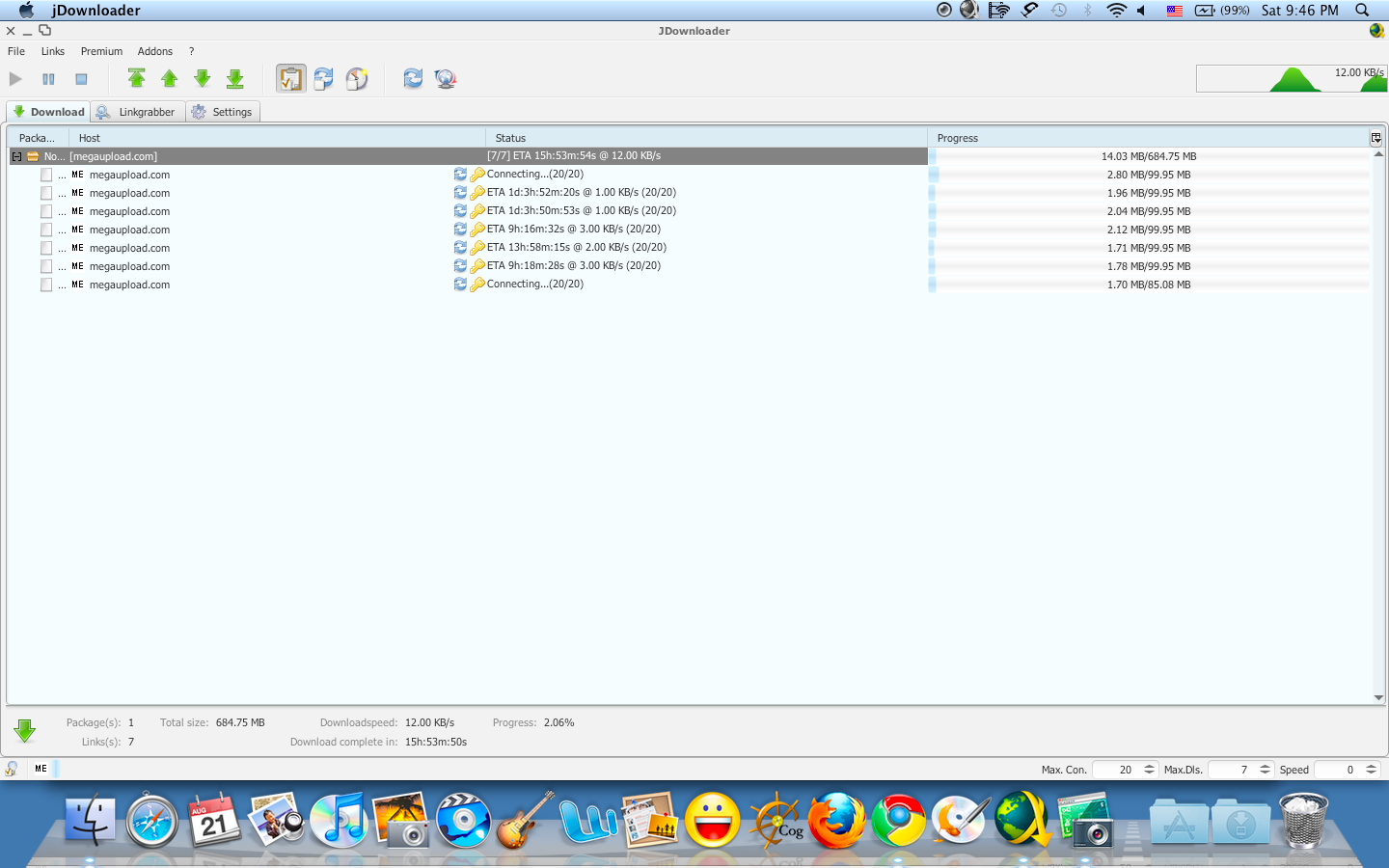Open Spotlight search in the menu bar
This screenshot has height=868, width=1389.
pos(1362,10)
